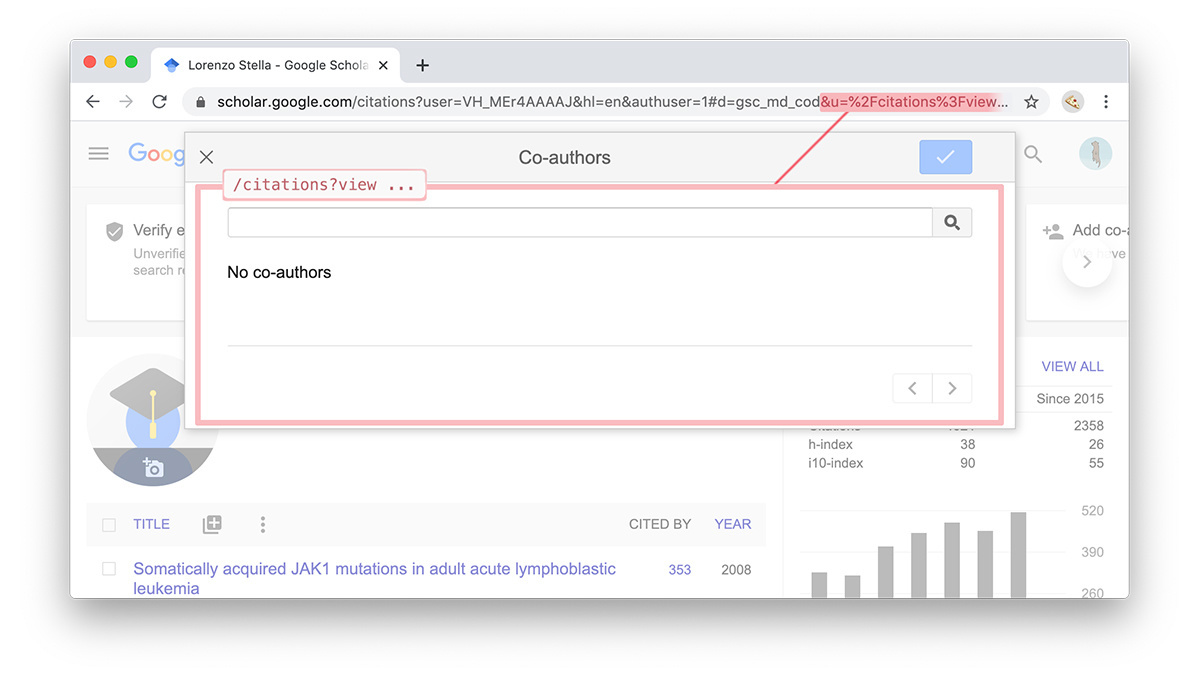The height and width of the screenshot is (675, 1200).
Task: Confirm co-authors with the blue checkmark button
Action: click(x=945, y=157)
